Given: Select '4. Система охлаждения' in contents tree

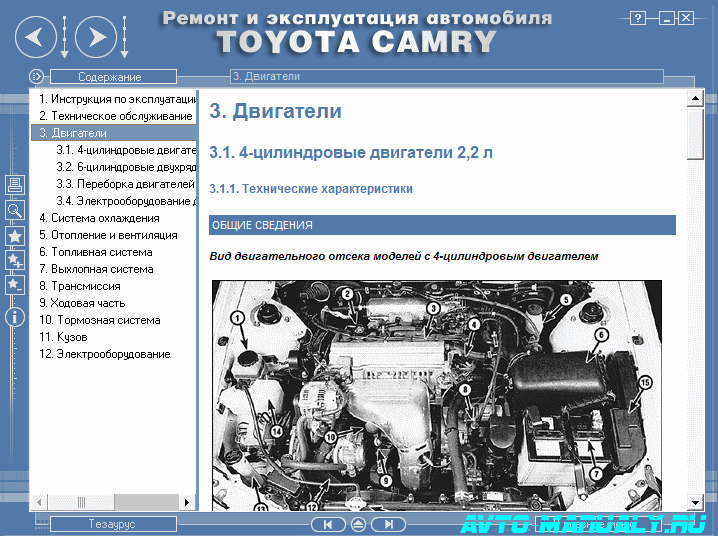Looking at the screenshot, I should point(99,218).
